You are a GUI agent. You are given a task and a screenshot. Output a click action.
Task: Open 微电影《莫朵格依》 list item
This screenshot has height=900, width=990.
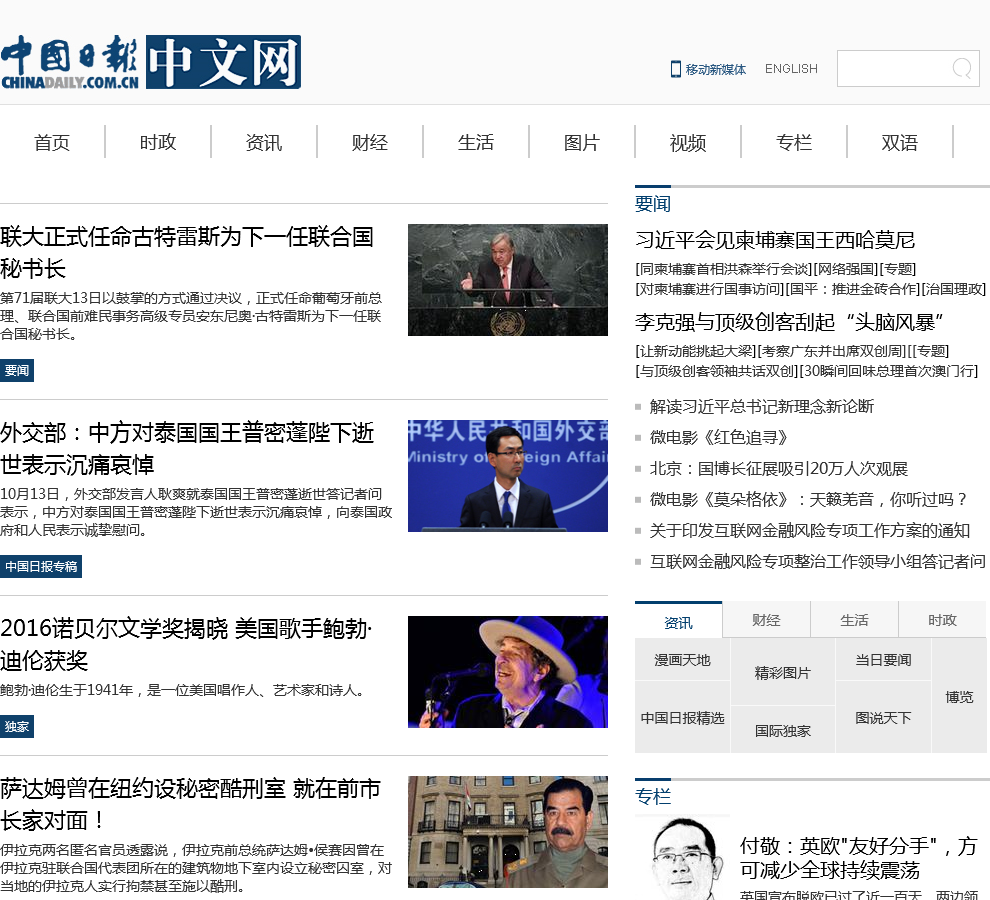pos(809,500)
